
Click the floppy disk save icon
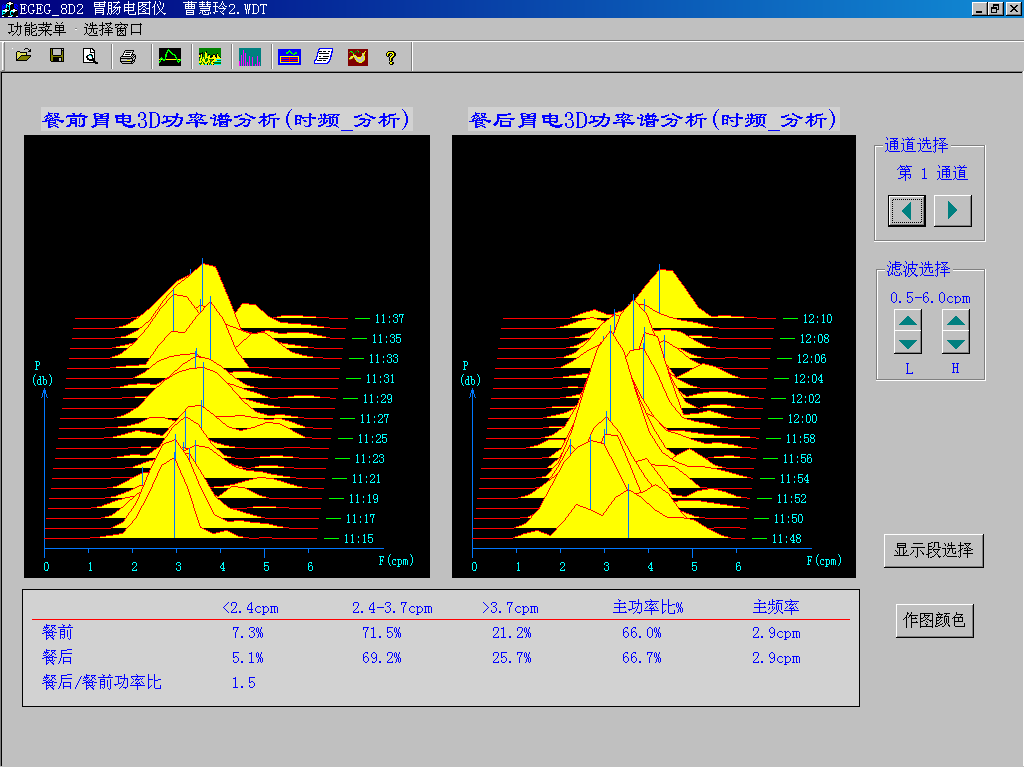click(57, 57)
